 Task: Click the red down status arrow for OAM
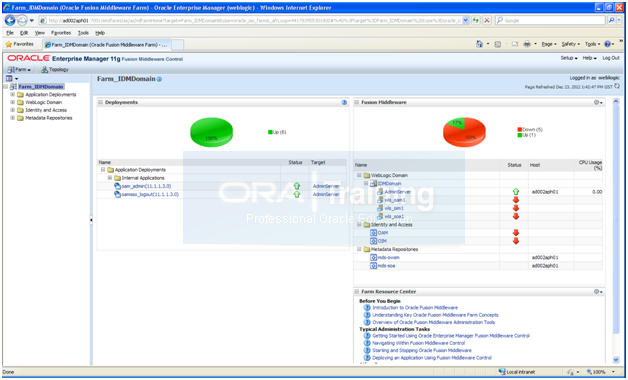tap(516, 233)
